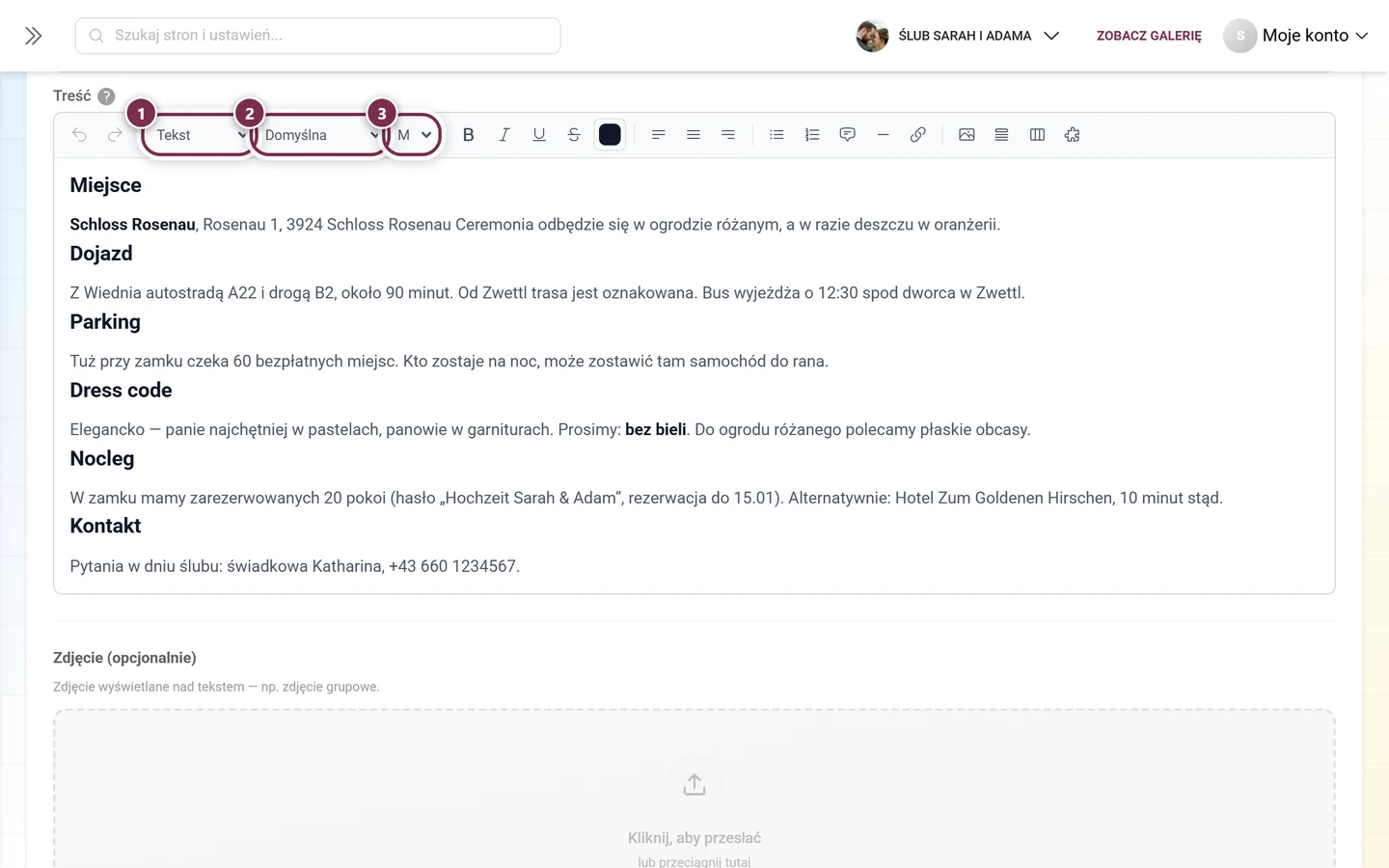Click the gallery avatar thumbnail in header
This screenshot has height=868, width=1389.
tap(872, 36)
